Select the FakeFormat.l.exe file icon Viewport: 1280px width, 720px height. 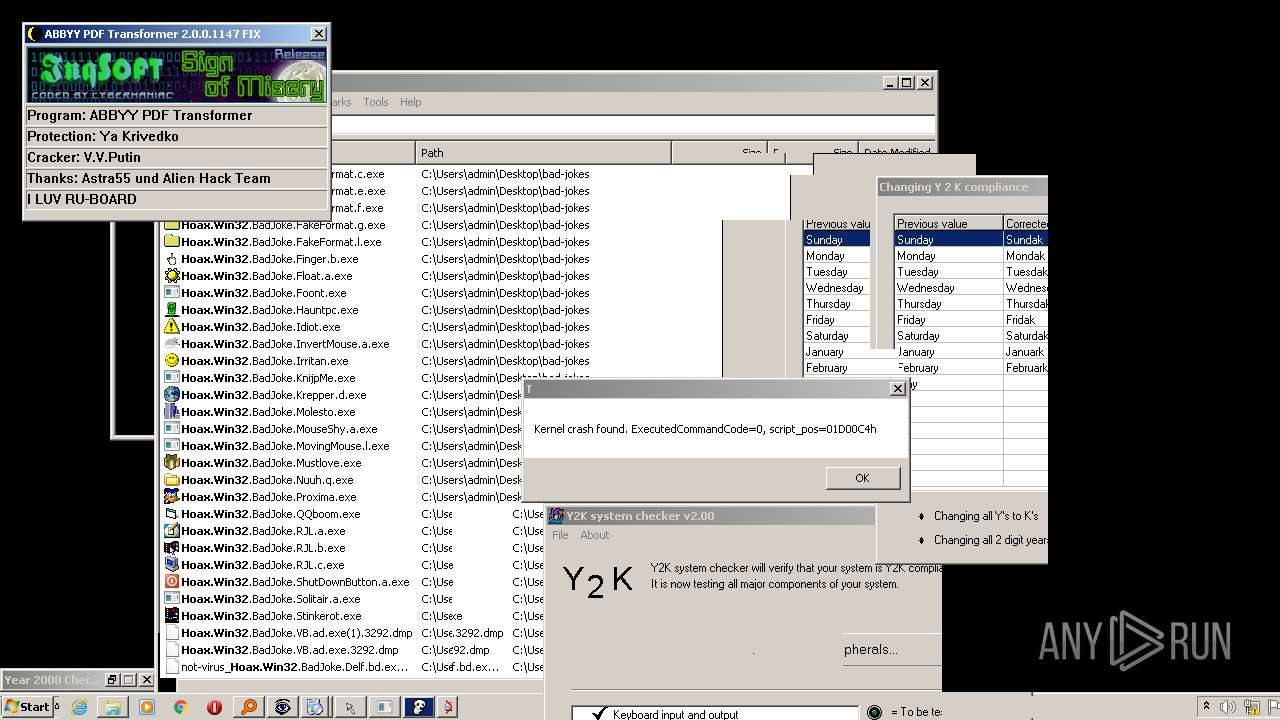172,242
